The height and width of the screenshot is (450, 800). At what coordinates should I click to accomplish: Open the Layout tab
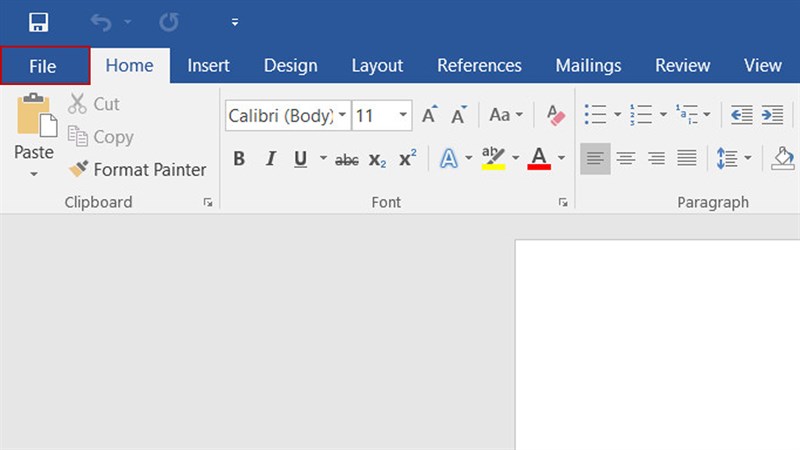click(x=377, y=66)
